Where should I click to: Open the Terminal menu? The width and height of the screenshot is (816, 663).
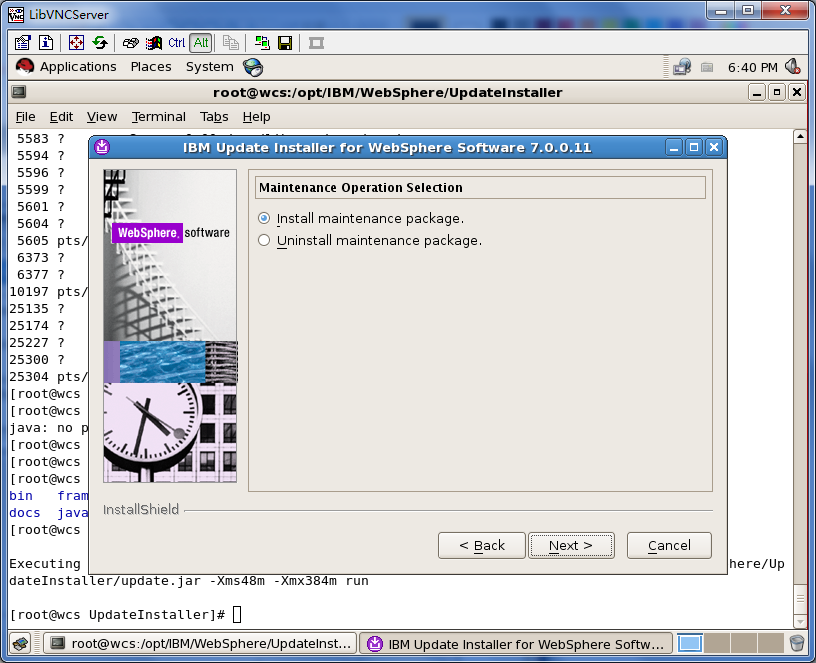tap(159, 117)
